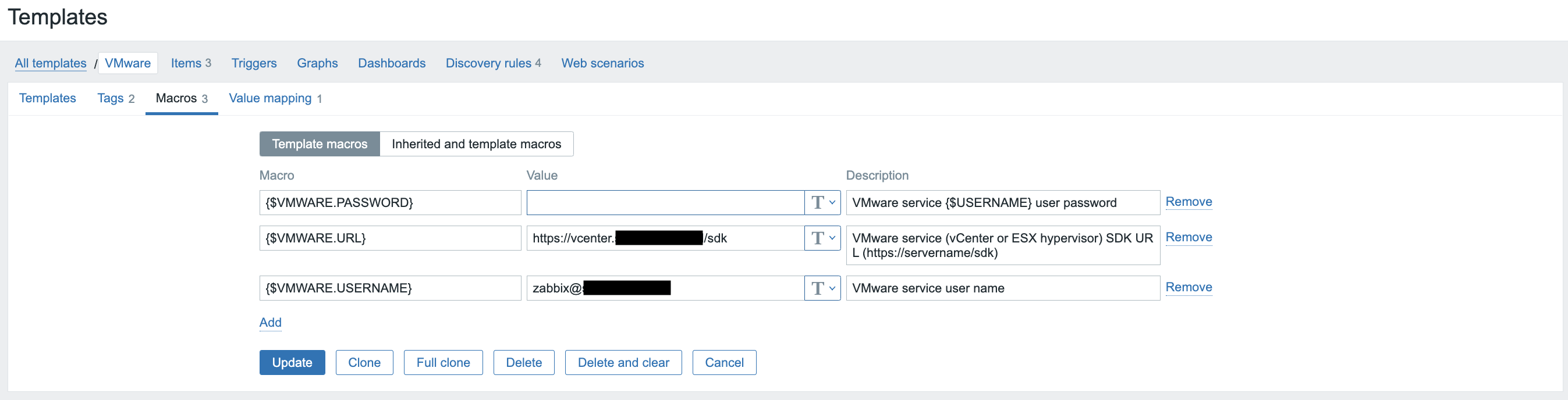Add a new macro row
The height and width of the screenshot is (400, 1568).
(270, 322)
